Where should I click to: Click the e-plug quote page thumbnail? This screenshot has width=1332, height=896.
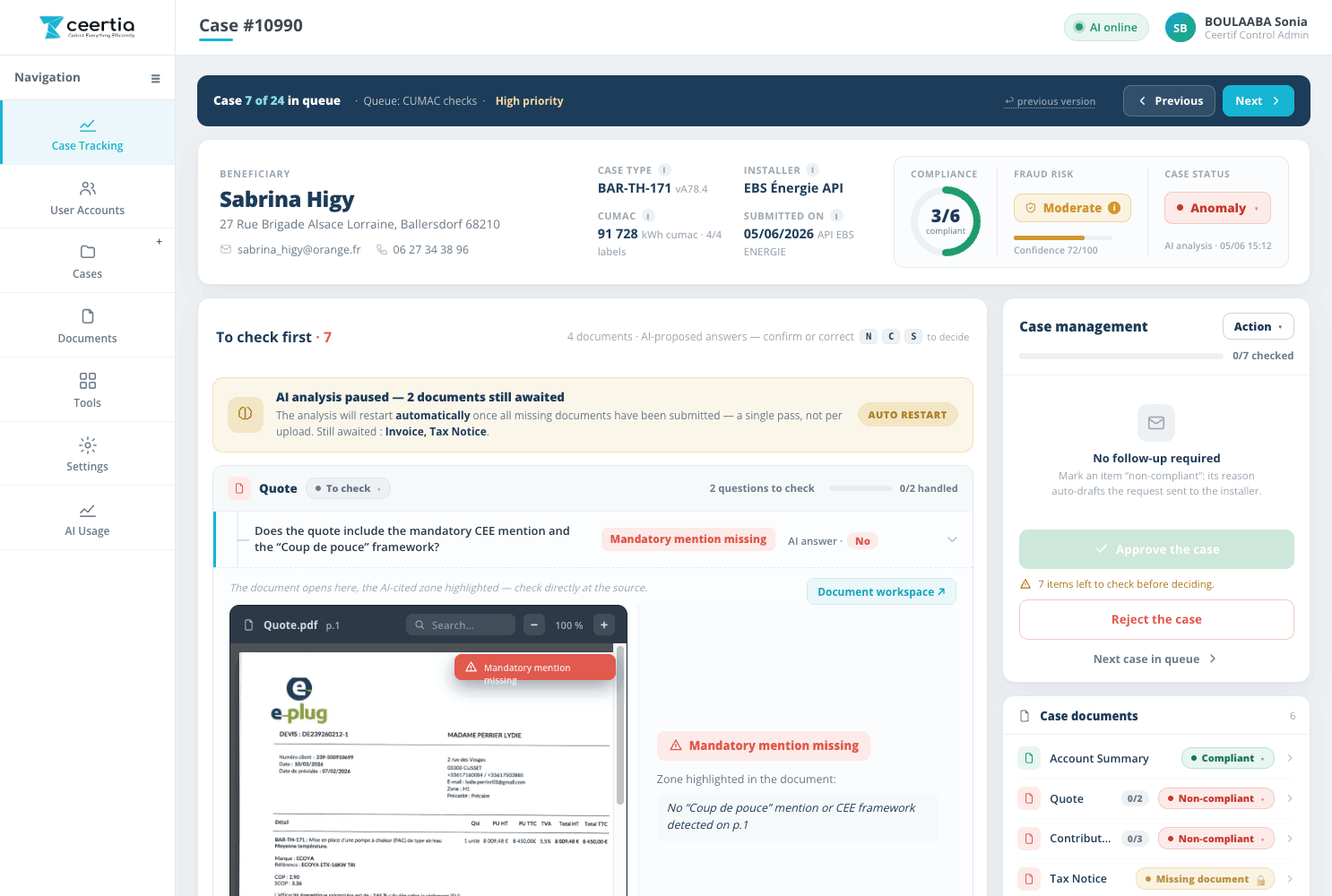[428, 774]
